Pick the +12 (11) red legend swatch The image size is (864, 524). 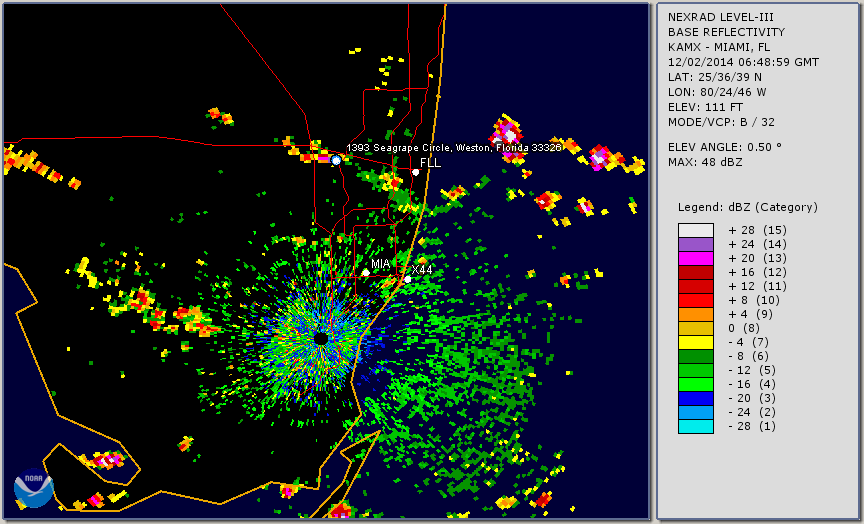(x=696, y=287)
